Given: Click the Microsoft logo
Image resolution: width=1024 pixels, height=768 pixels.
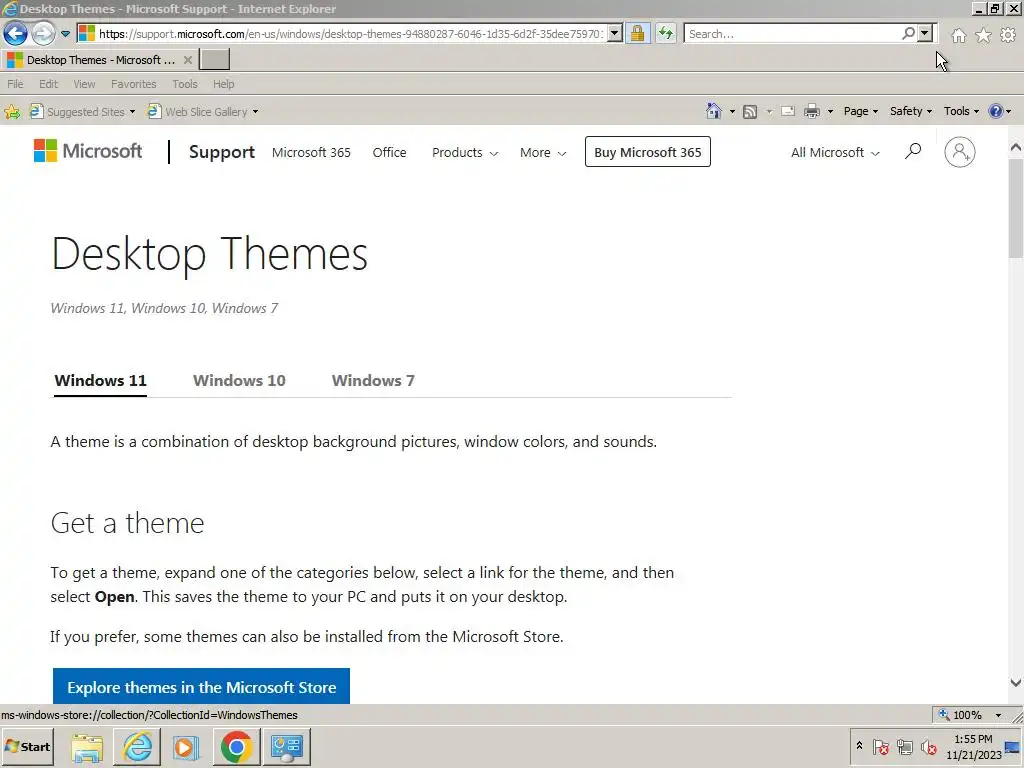Looking at the screenshot, I should click(x=88, y=152).
